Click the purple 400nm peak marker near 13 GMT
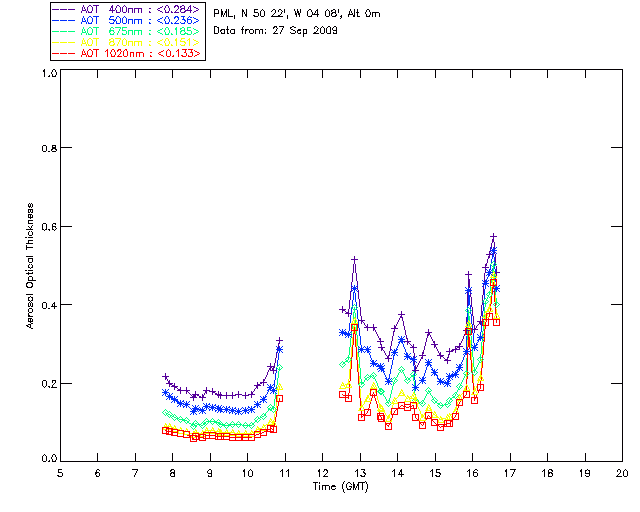This screenshot has width=640, height=512. (354, 259)
